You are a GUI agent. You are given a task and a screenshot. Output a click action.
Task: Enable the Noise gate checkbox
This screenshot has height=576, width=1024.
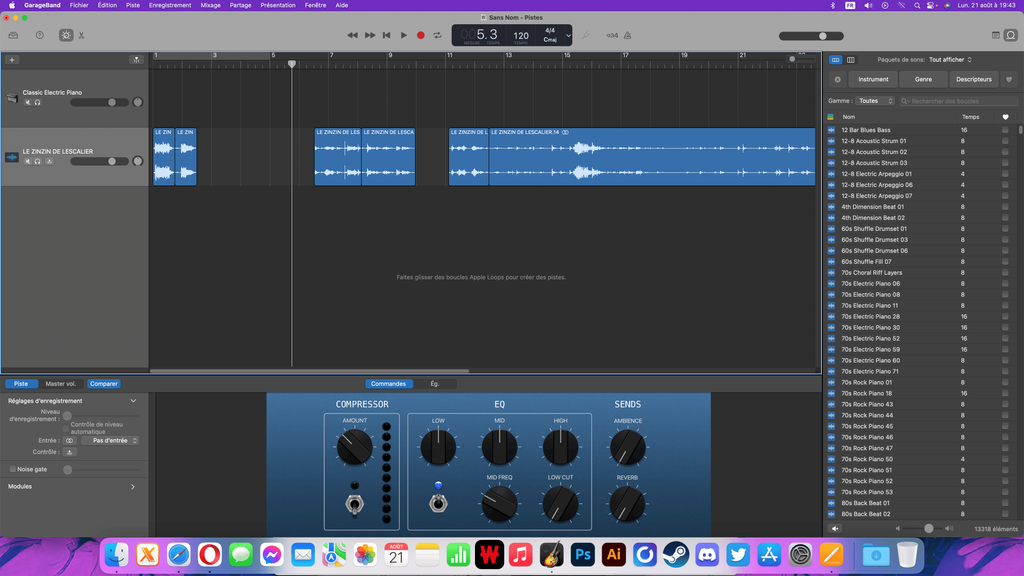tap(12, 469)
